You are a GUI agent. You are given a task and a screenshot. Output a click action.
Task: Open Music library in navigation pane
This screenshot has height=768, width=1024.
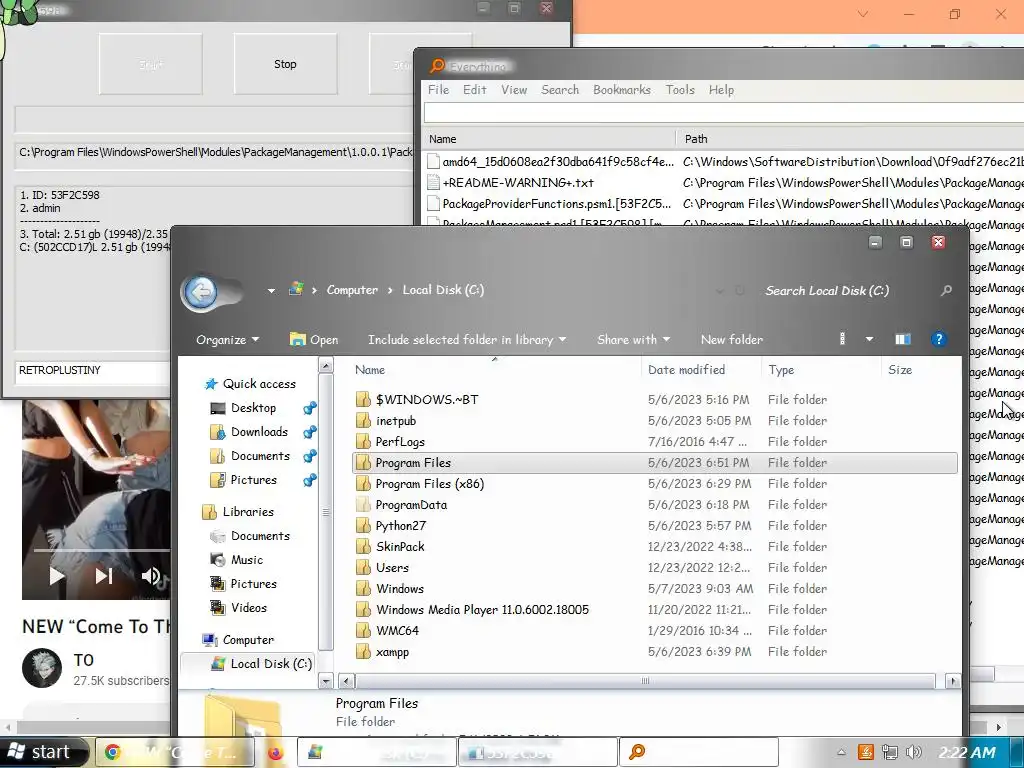coord(246,560)
